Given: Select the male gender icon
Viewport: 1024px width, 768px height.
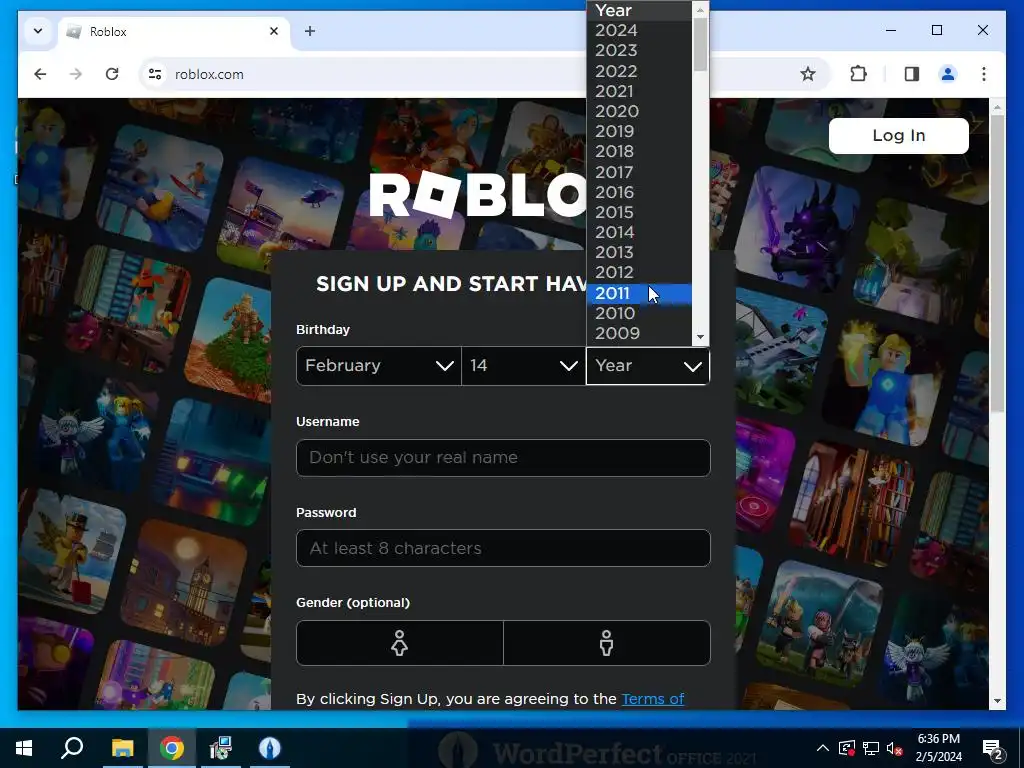Looking at the screenshot, I should (607, 643).
